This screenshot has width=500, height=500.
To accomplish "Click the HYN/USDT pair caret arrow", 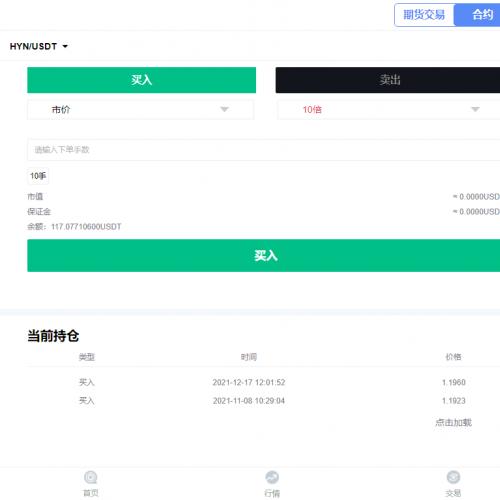I will (65, 46).
